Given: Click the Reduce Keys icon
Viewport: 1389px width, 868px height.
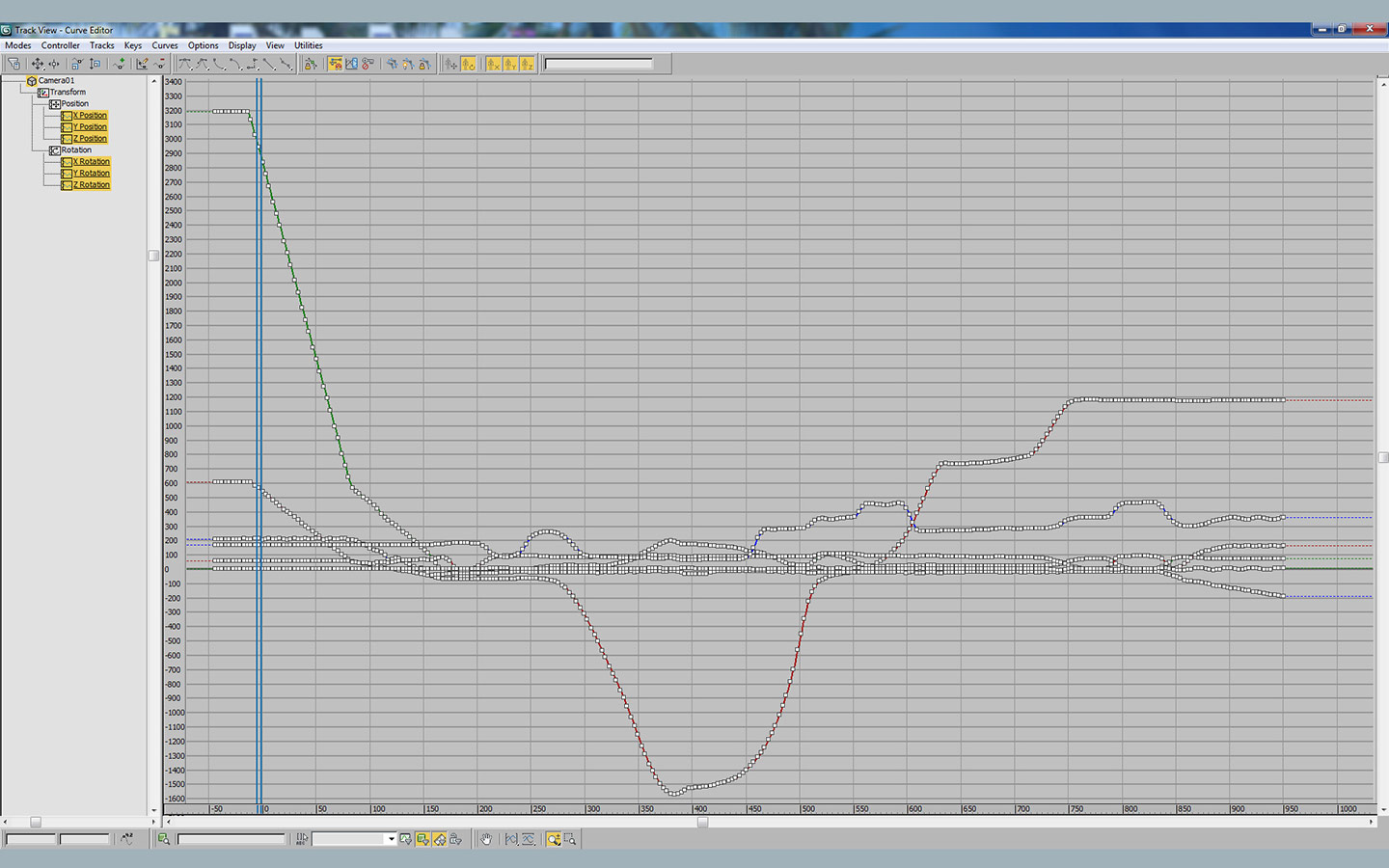Looking at the screenshot, I should pyautogui.click(x=159, y=64).
